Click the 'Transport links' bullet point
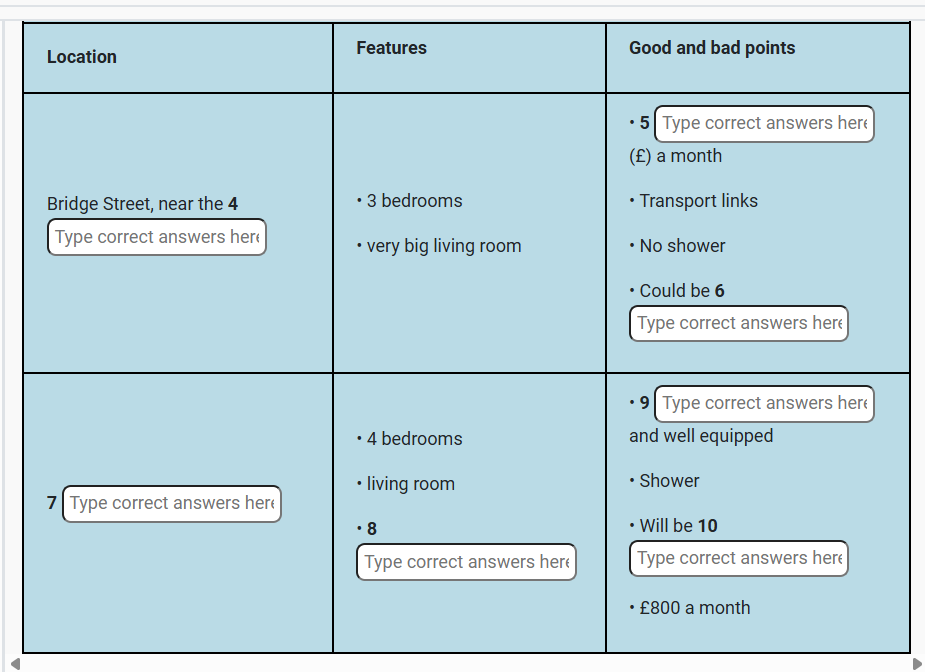This screenshot has height=672, width=925. click(x=698, y=201)
